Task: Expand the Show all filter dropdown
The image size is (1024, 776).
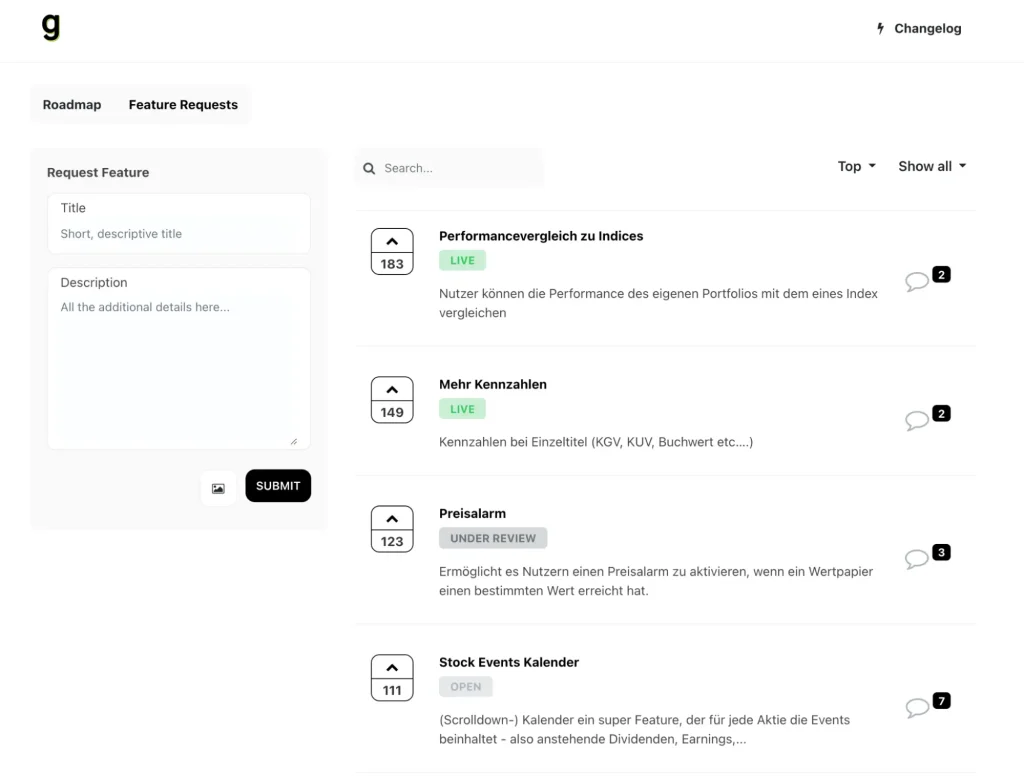Action: (932, 167)
